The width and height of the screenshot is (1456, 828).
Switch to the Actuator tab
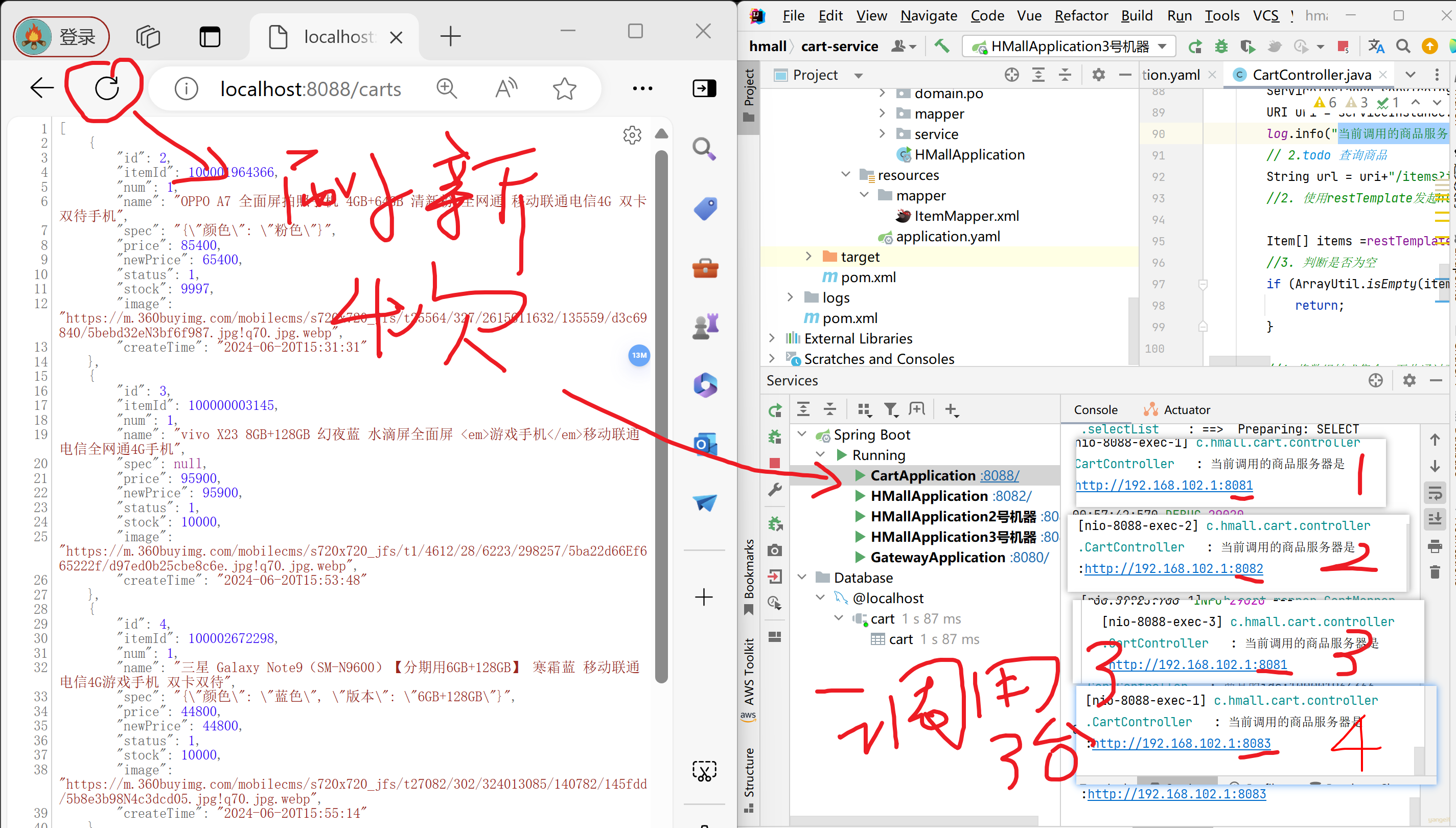pos(1177,409)
